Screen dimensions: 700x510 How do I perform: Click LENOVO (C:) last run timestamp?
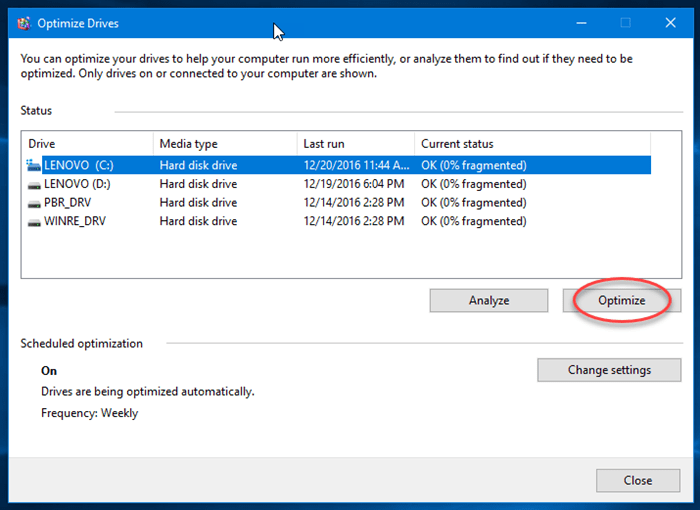tap(353, 165)
